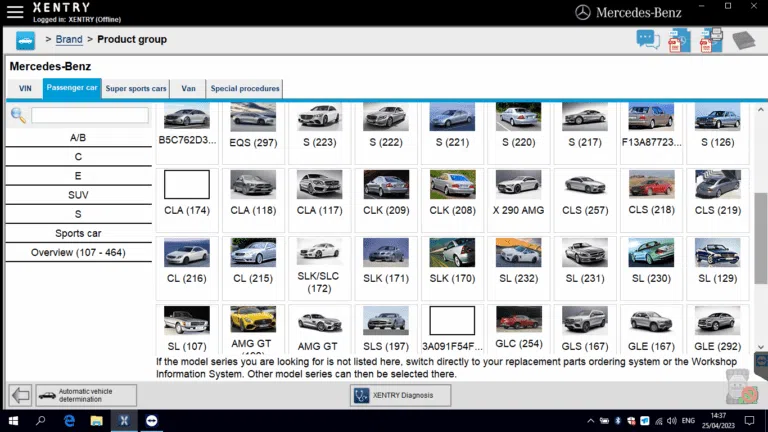This screenshot has height=432, width=768.
Task: Filter by Sports car category
Action: (x=78, y=233)
